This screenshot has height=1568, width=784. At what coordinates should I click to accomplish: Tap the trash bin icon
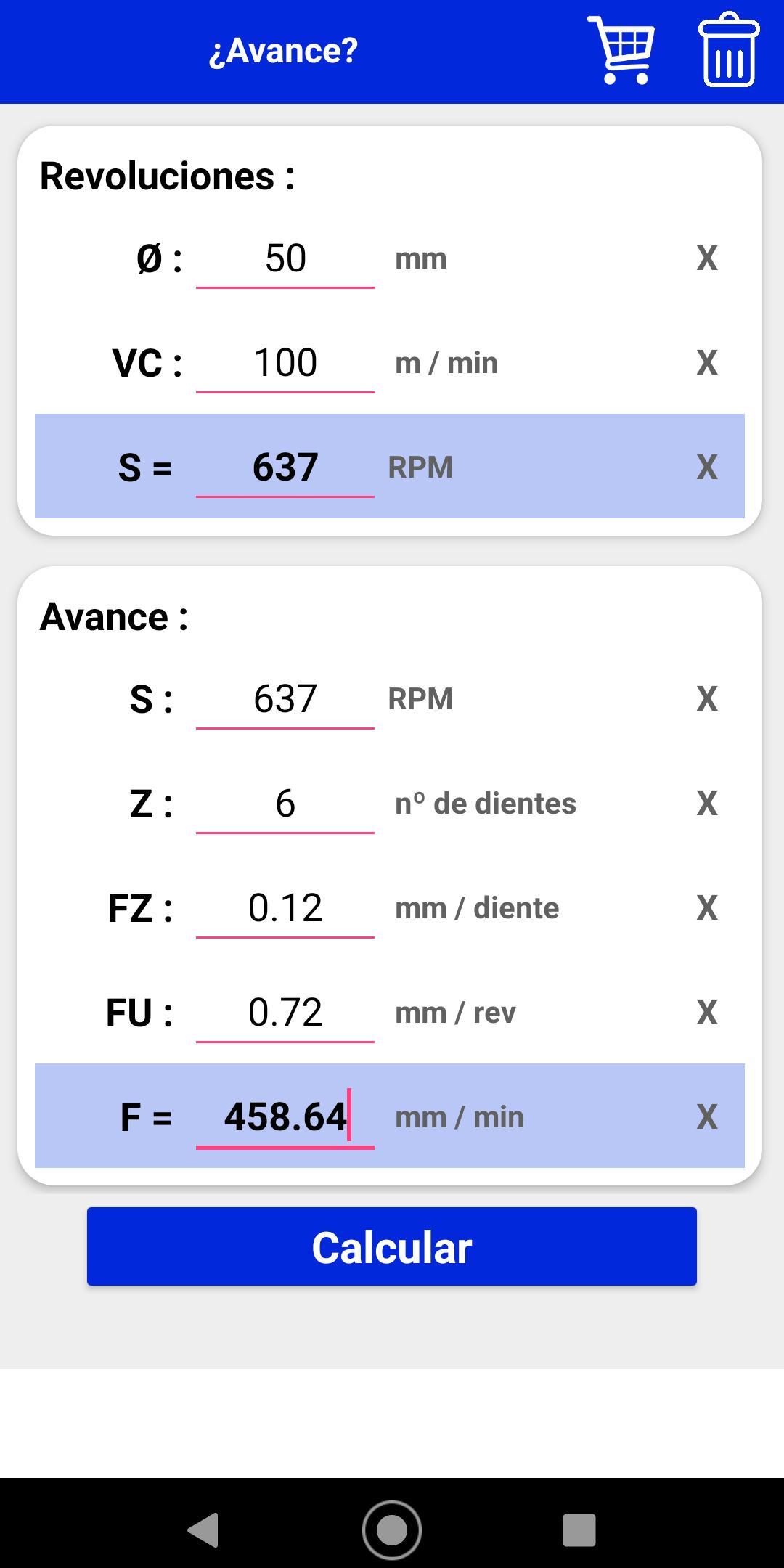click(729, 50)
